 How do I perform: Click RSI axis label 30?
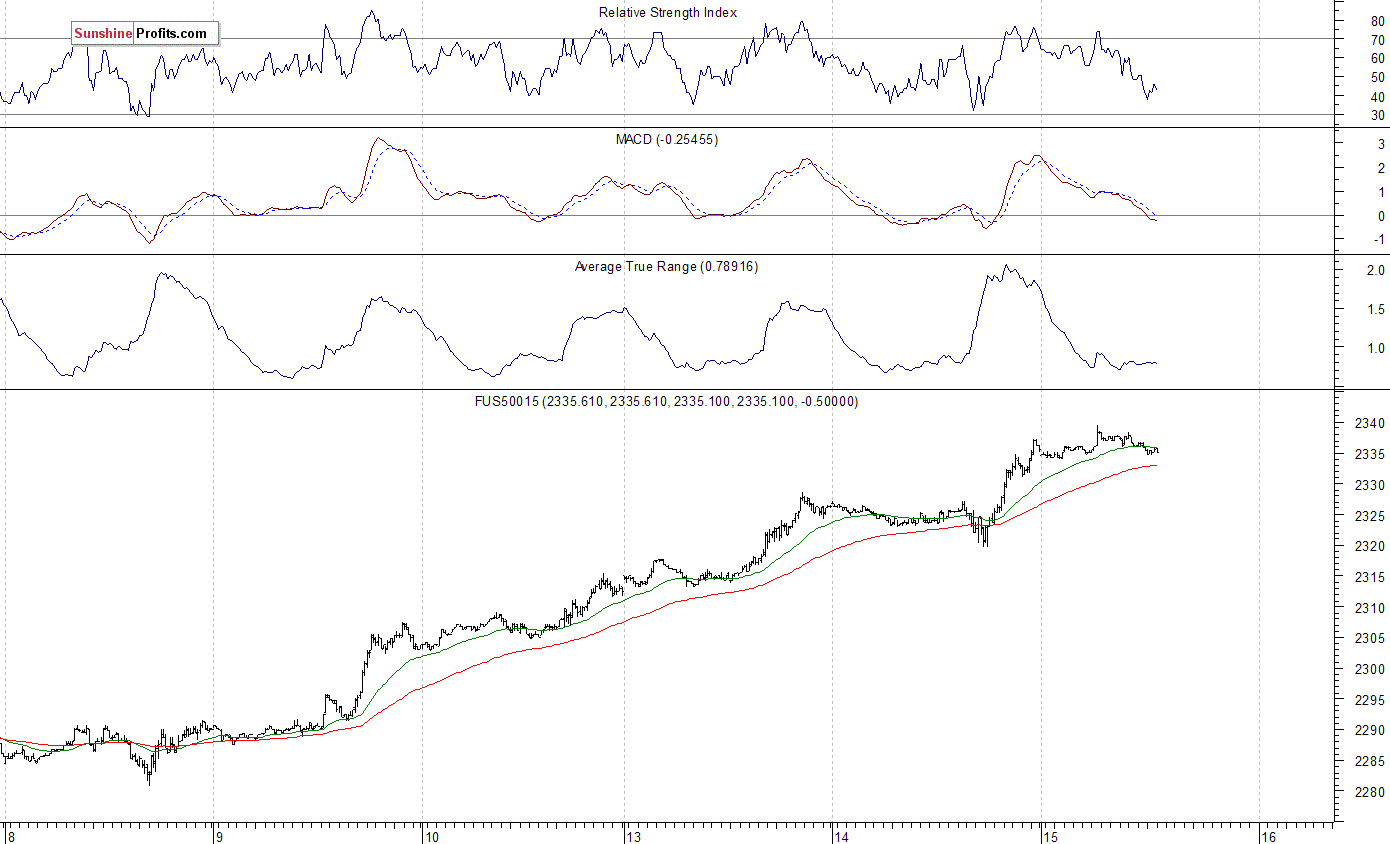1378,116
